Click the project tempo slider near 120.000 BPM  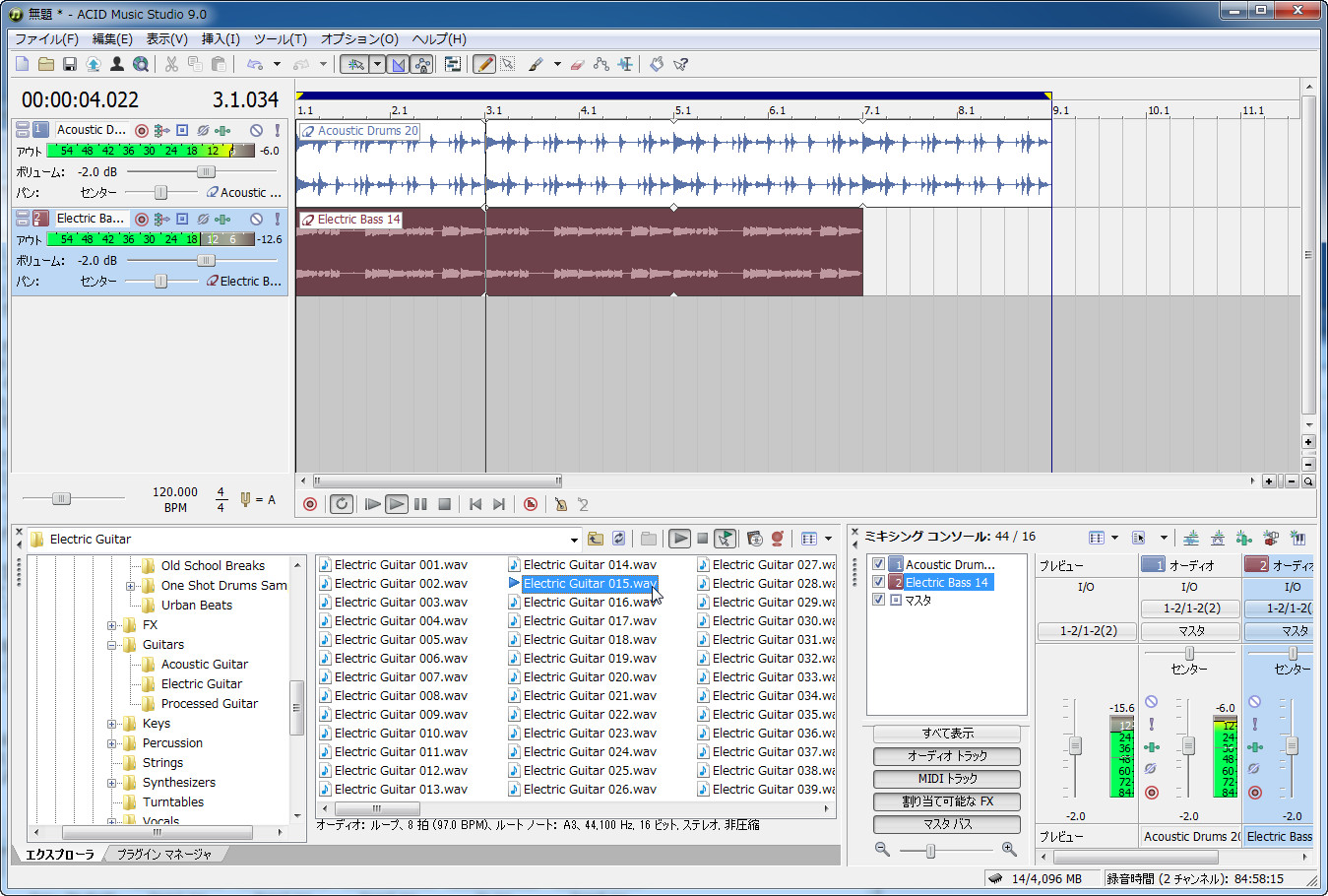pyautogui.click(x=61, y=499)
